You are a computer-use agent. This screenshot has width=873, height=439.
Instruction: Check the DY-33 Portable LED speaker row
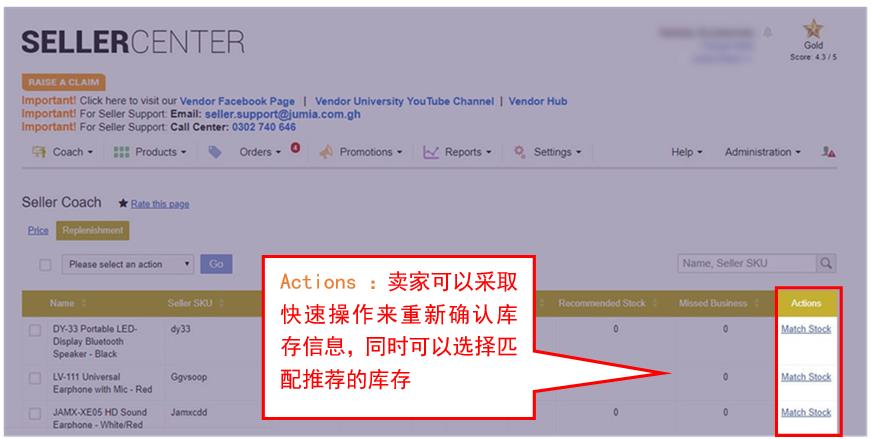point(35,330)
